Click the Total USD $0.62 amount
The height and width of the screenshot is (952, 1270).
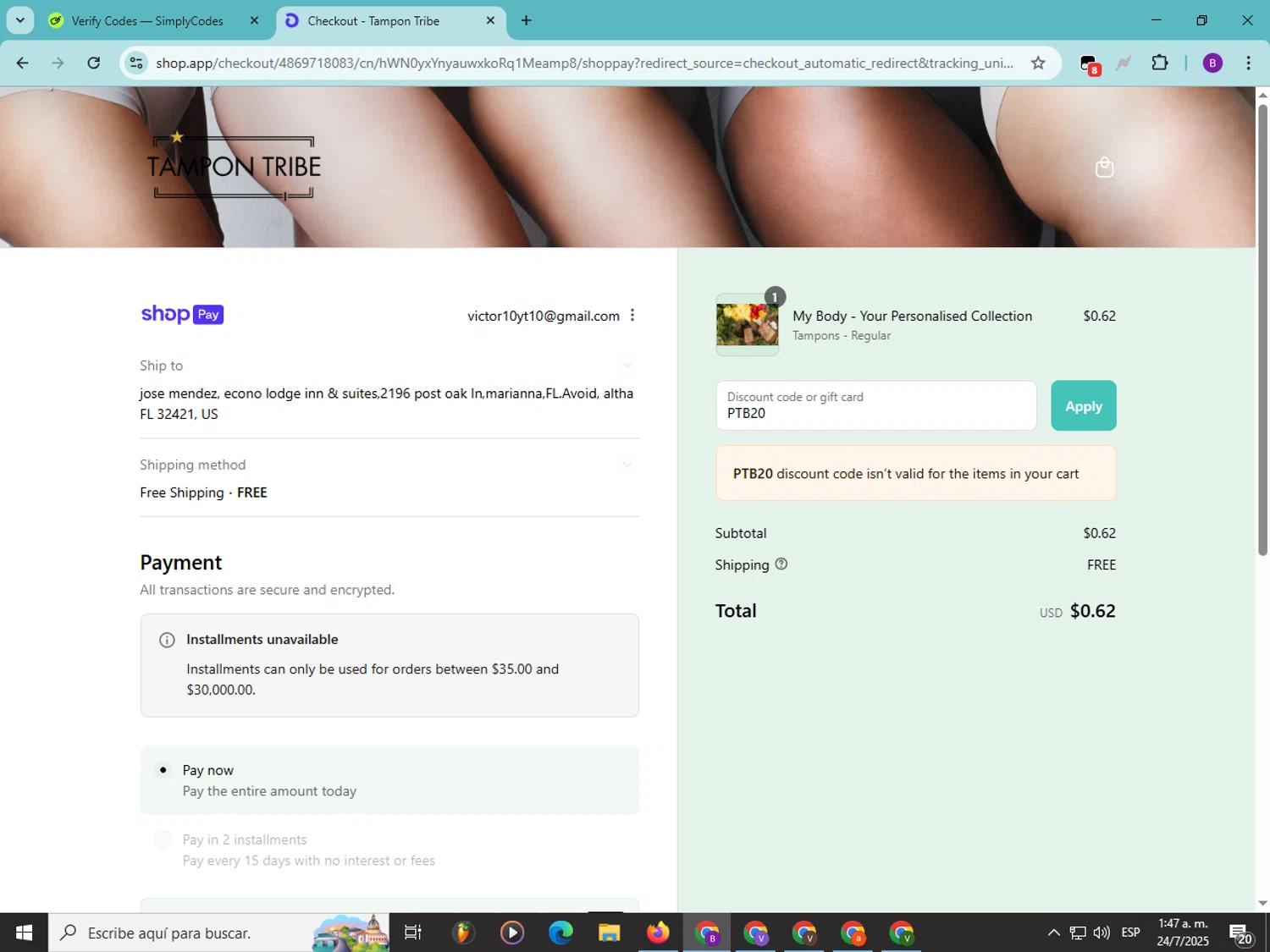1078,611
